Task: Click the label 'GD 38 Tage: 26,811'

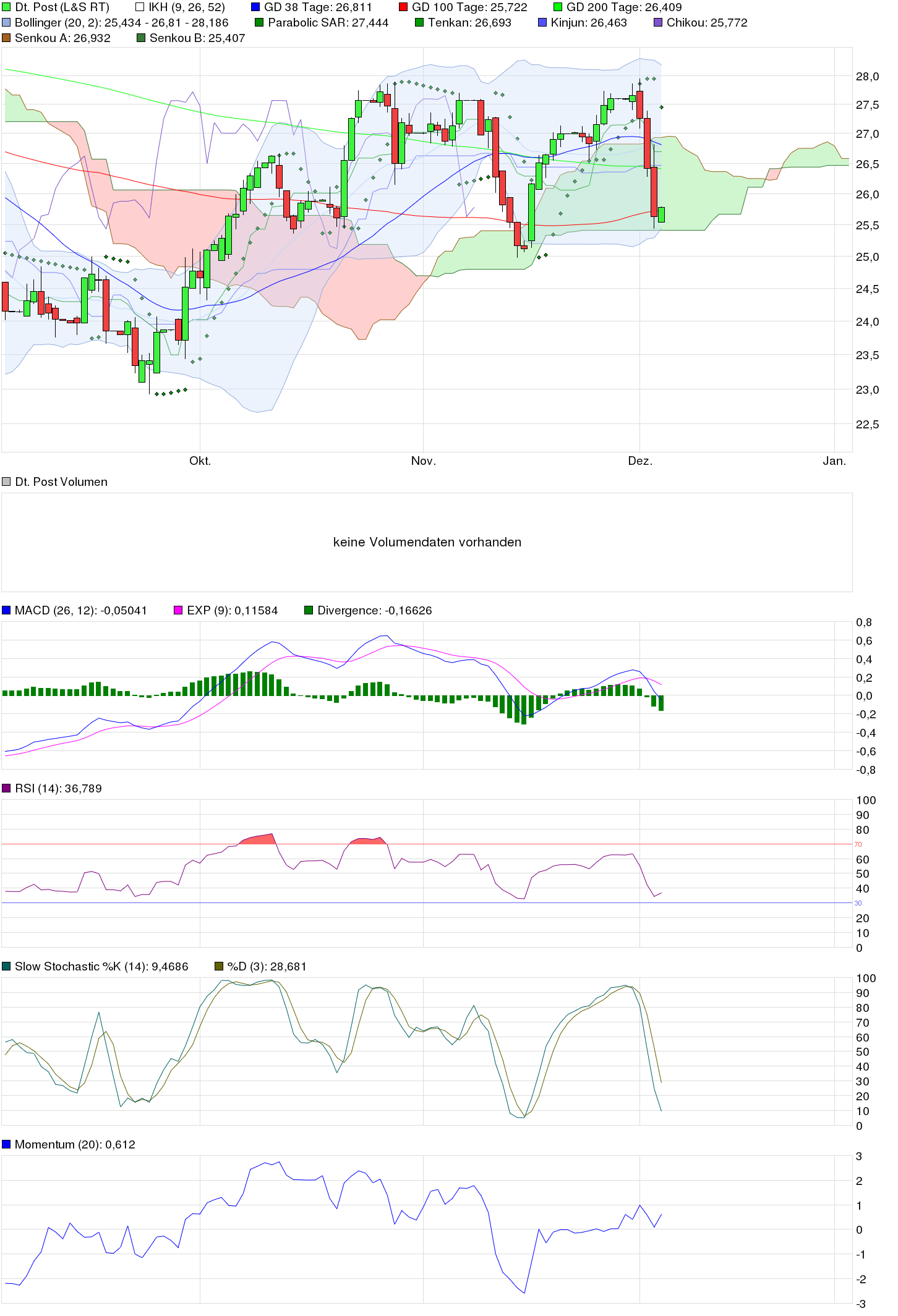Action: point(318,7)
